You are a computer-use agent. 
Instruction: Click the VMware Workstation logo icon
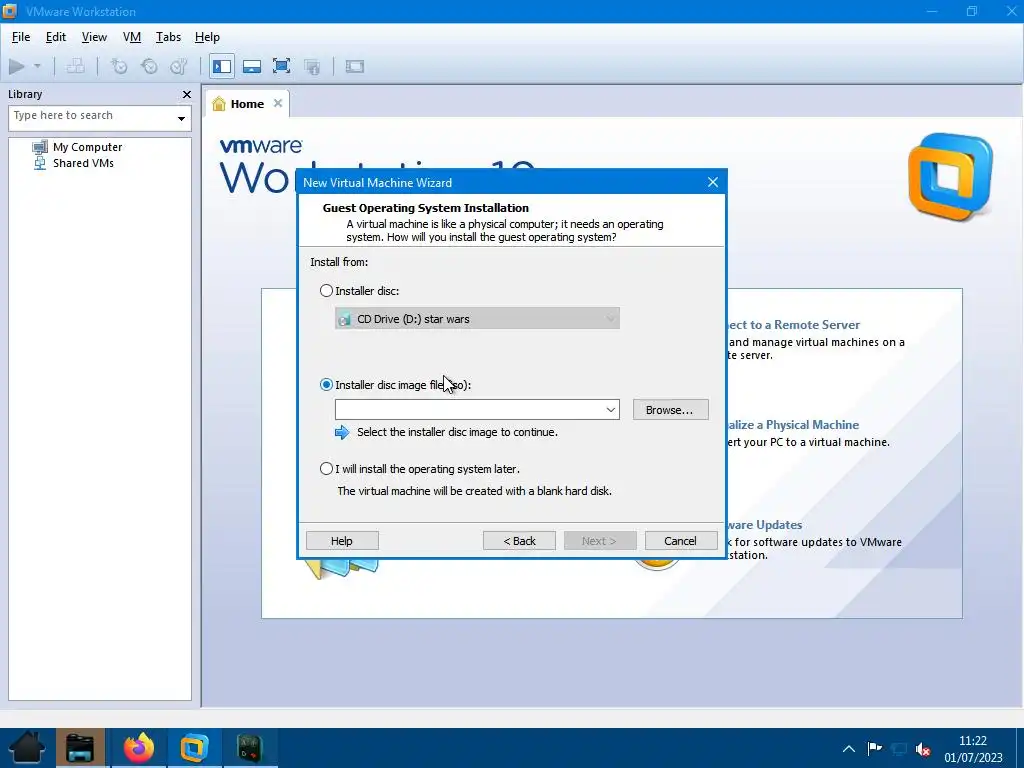pyautogui.click(x=950, y=176)
